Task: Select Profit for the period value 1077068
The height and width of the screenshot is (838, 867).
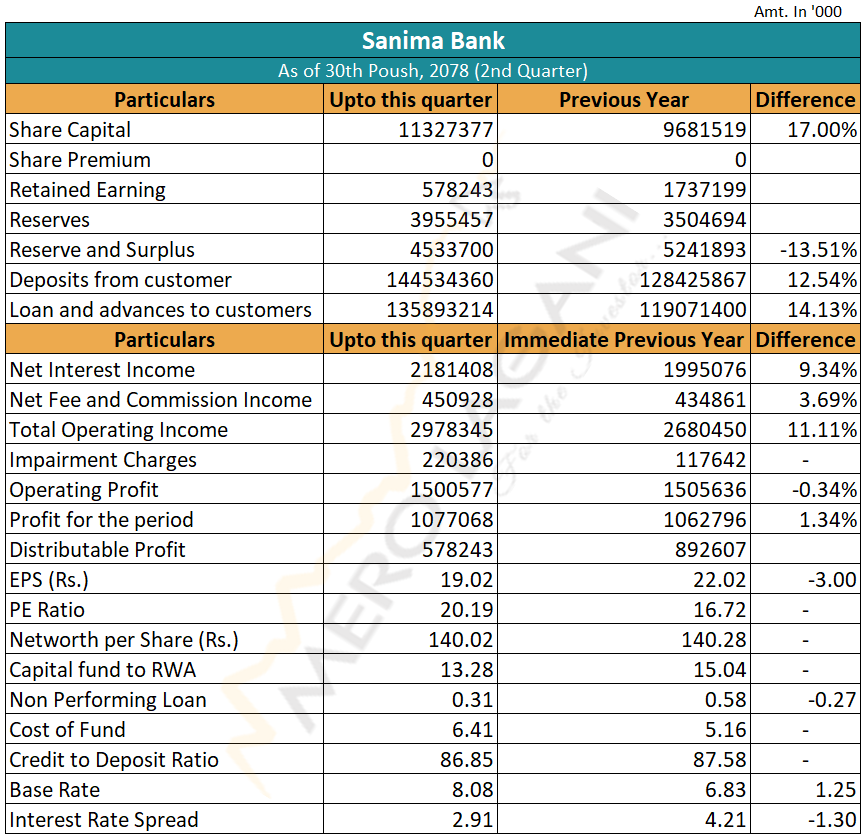Action: (452, 520)
